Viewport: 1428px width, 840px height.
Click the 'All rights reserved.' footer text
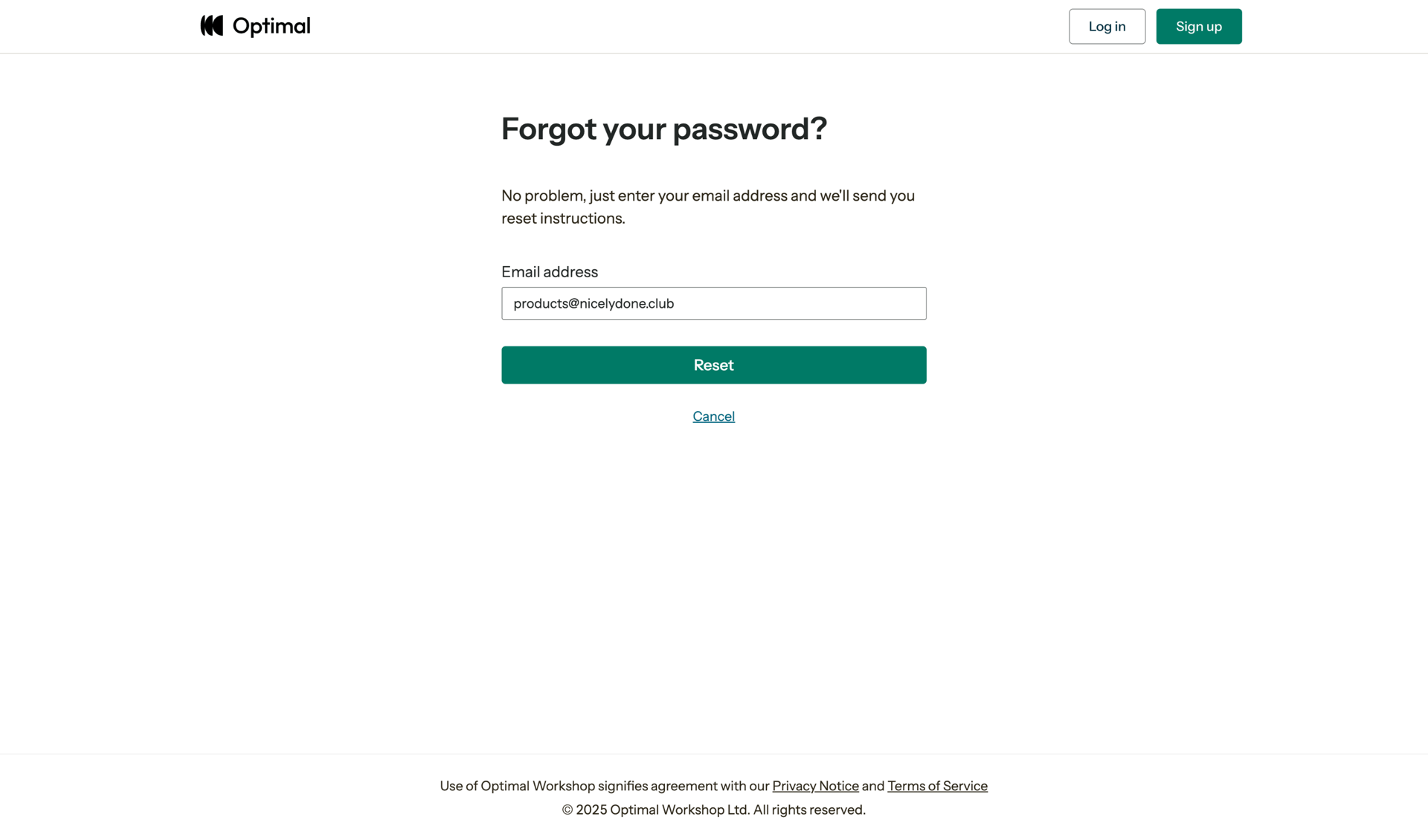(809, 810)
